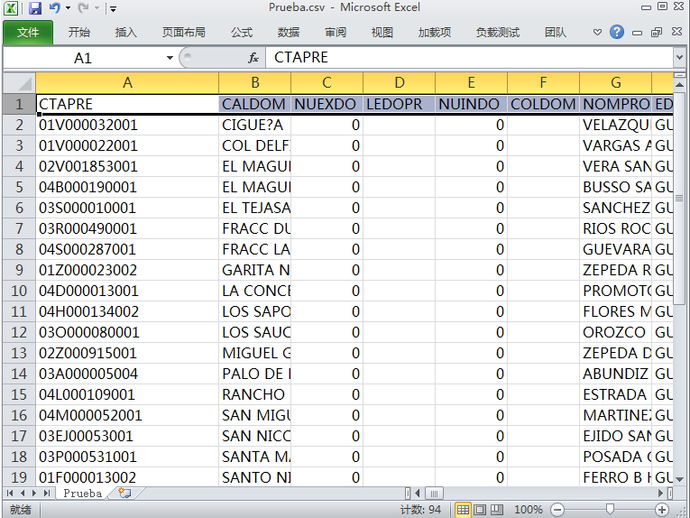
Task: Select column F header
Action: pos(543,83)
